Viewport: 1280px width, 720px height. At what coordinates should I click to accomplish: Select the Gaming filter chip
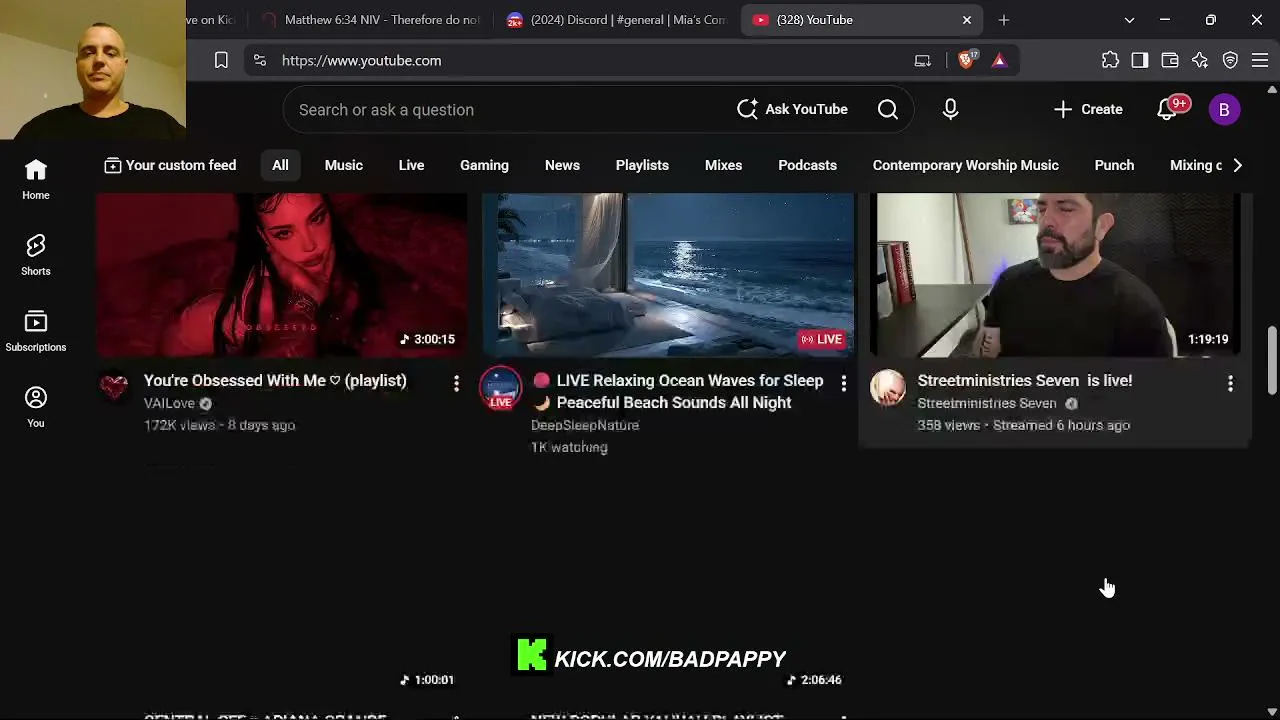484,165
